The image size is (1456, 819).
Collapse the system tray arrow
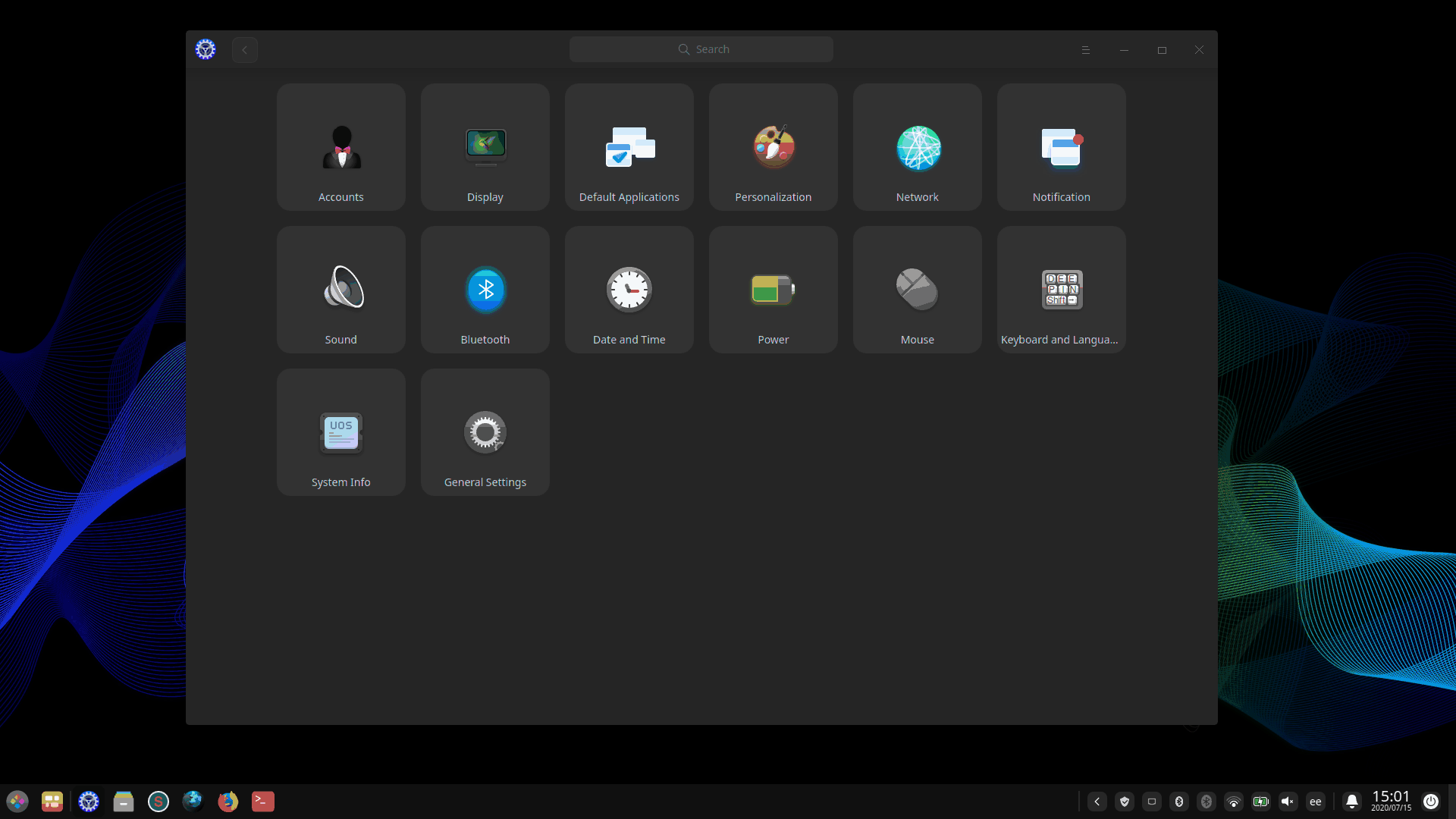point(1097,802)
